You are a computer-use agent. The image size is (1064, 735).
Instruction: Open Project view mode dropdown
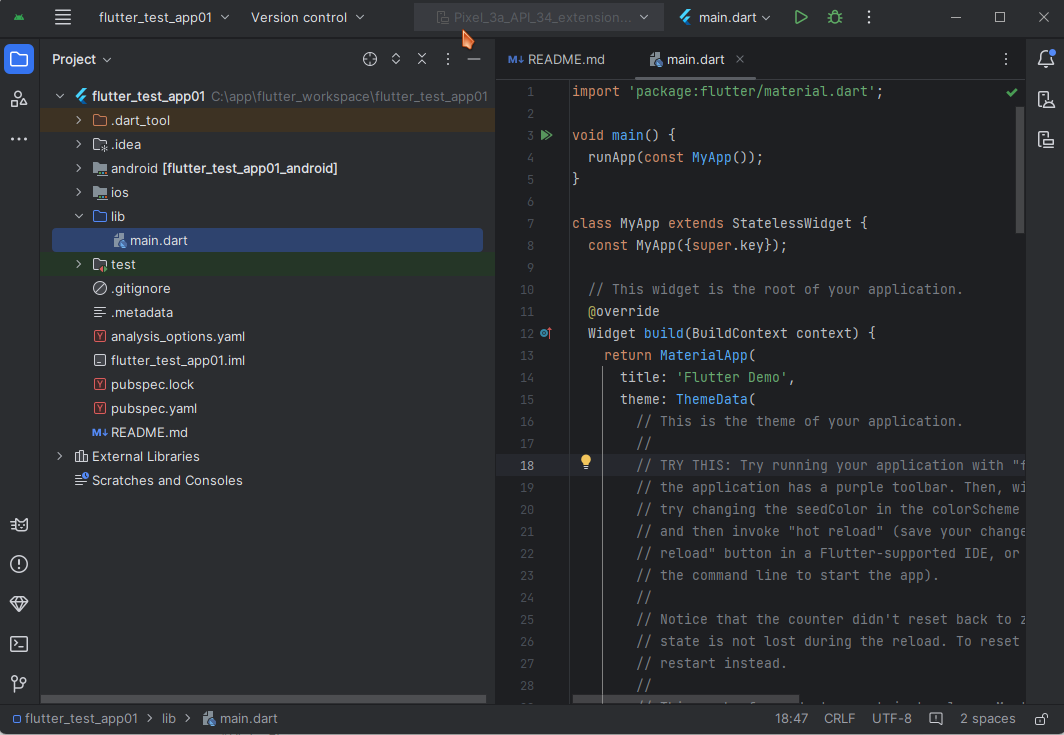coord(81,59)
